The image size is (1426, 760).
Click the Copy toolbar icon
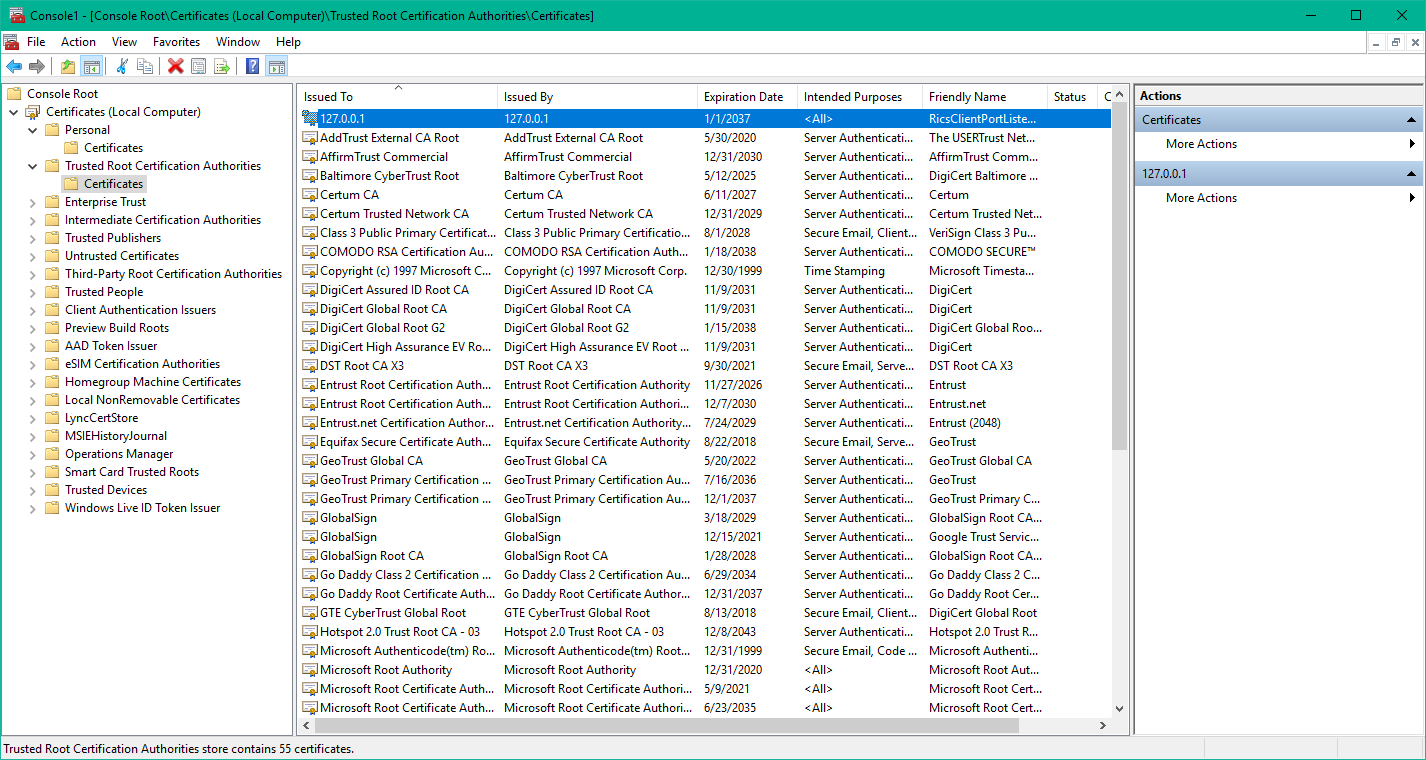point(145,66)
